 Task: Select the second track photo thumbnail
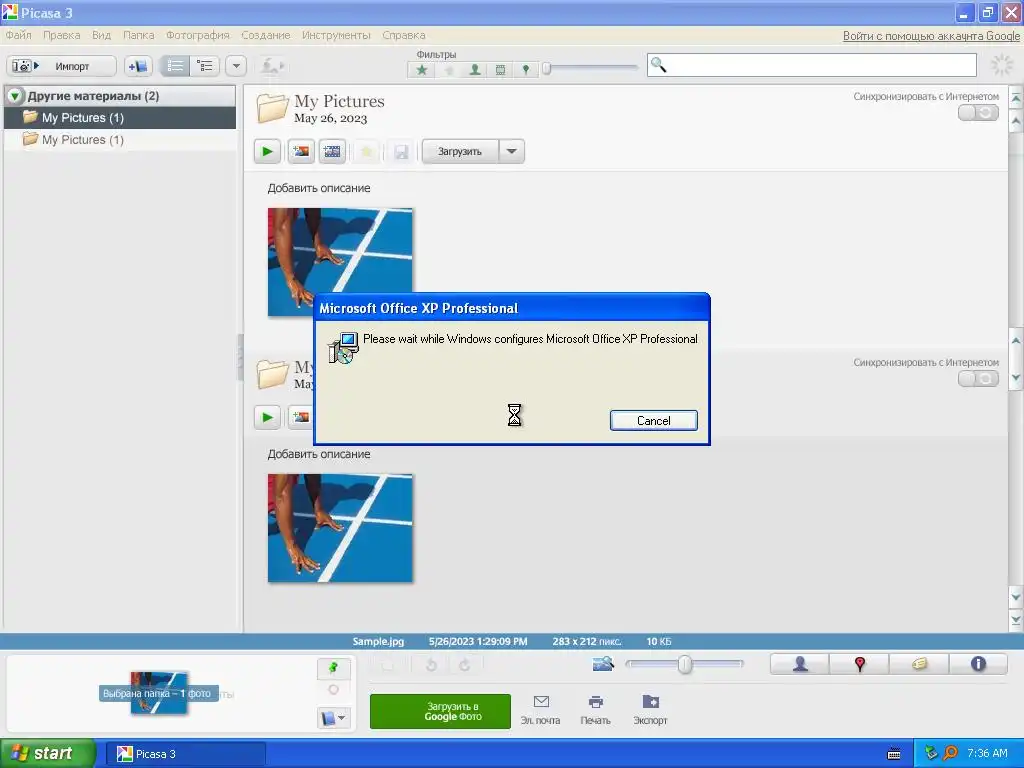(340, 528)
